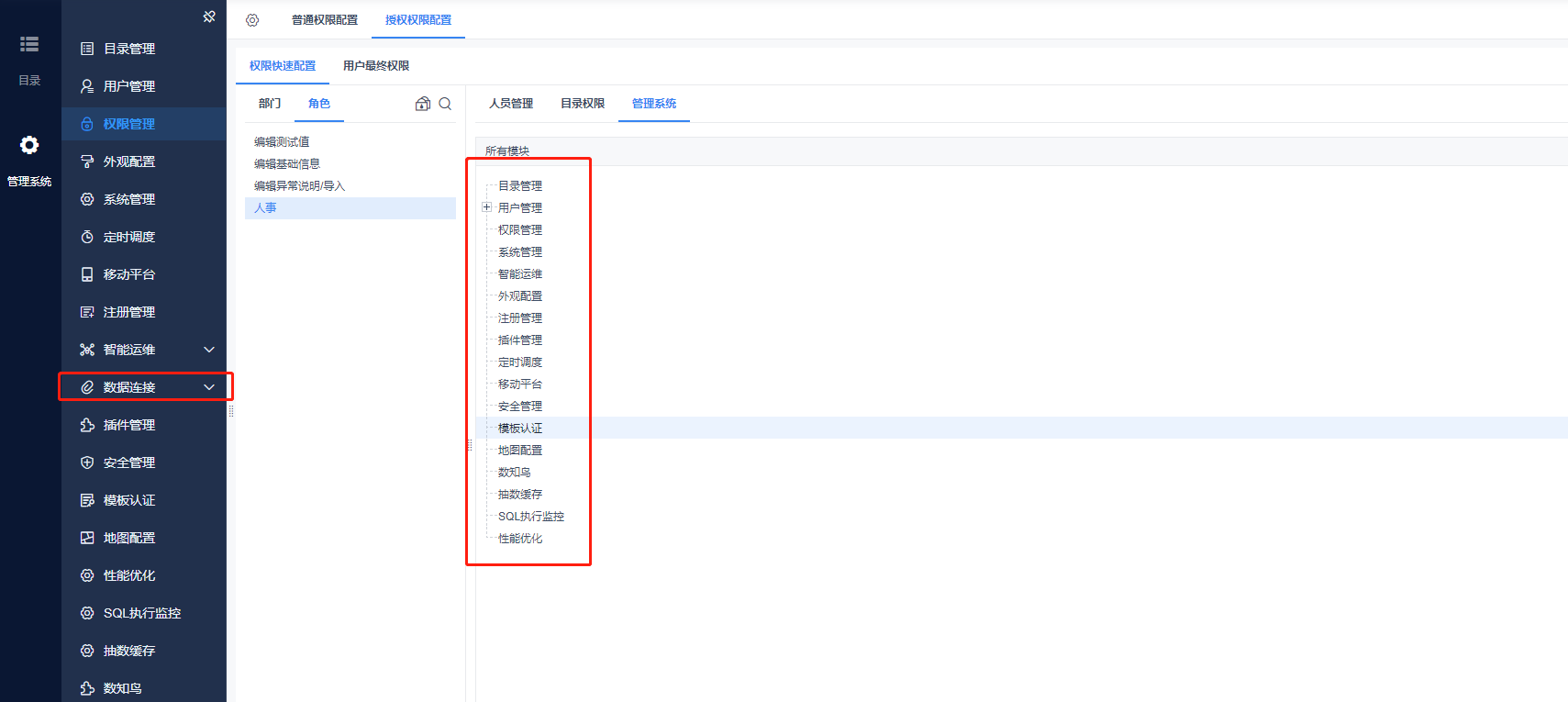Select role 编辑异常说明/导入

pyautogui.click(x=299, y=186)
